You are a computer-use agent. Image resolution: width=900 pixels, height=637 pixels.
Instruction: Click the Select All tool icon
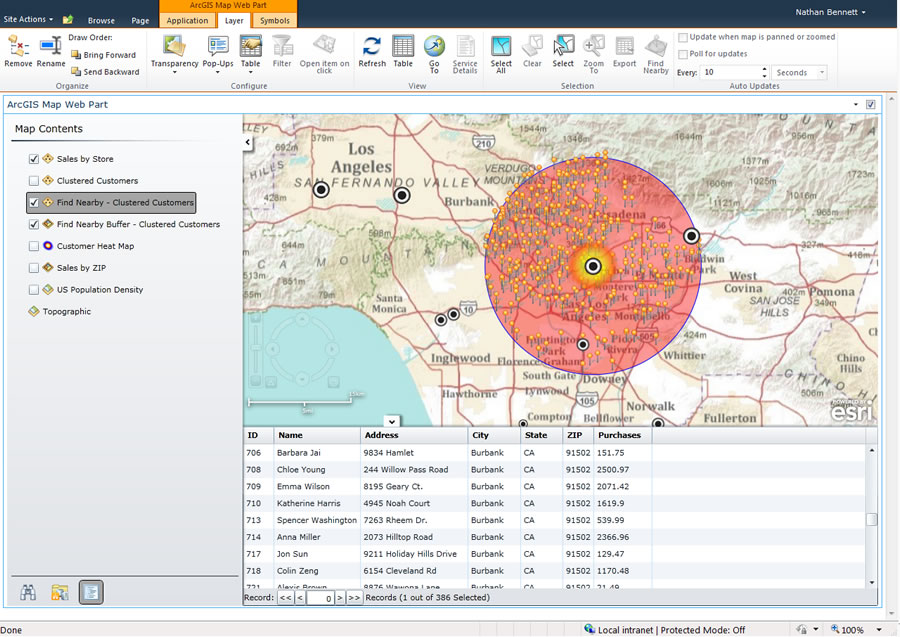coord(501,47)
